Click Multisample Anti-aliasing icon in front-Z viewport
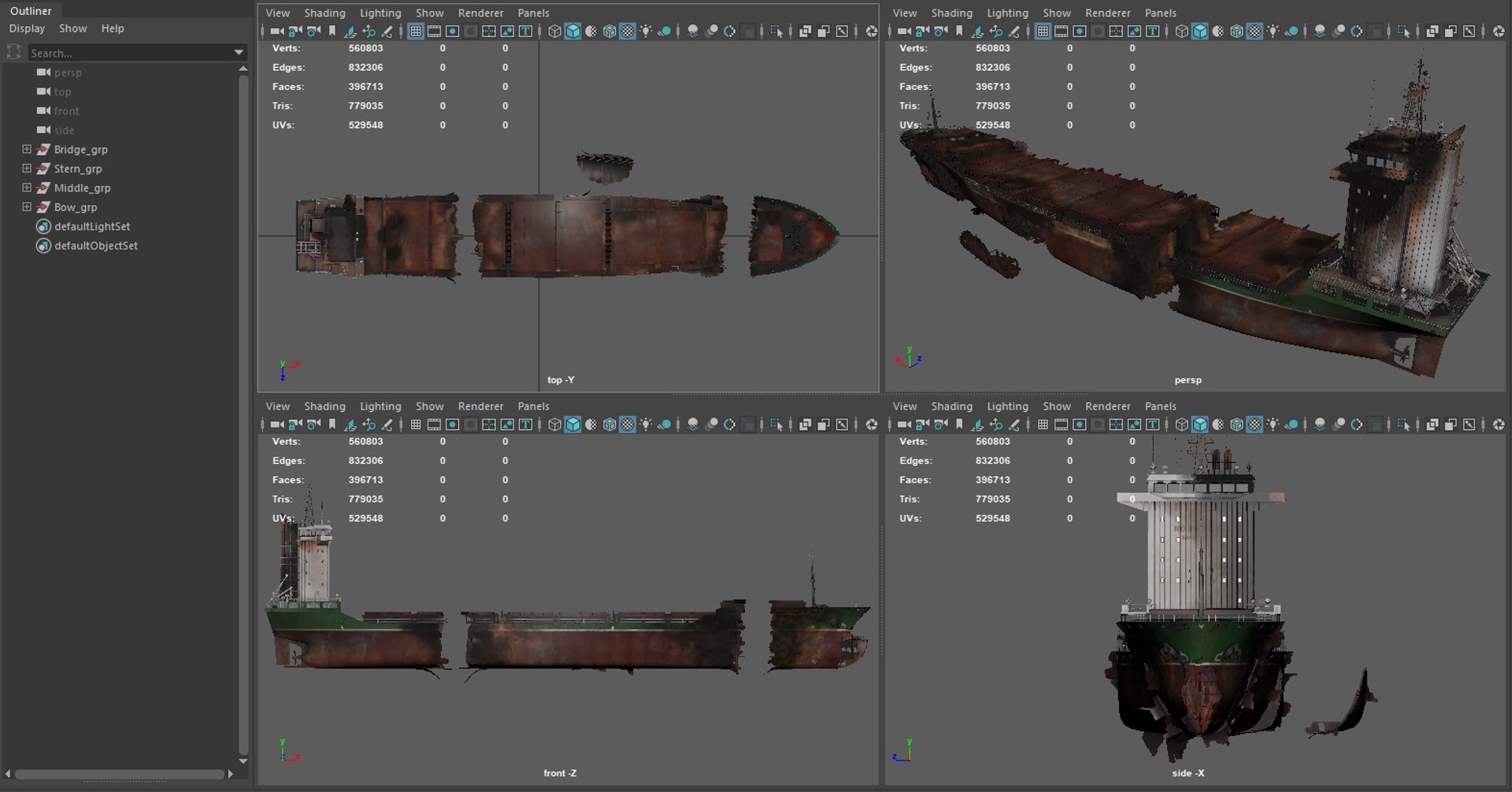 point(730,424)
